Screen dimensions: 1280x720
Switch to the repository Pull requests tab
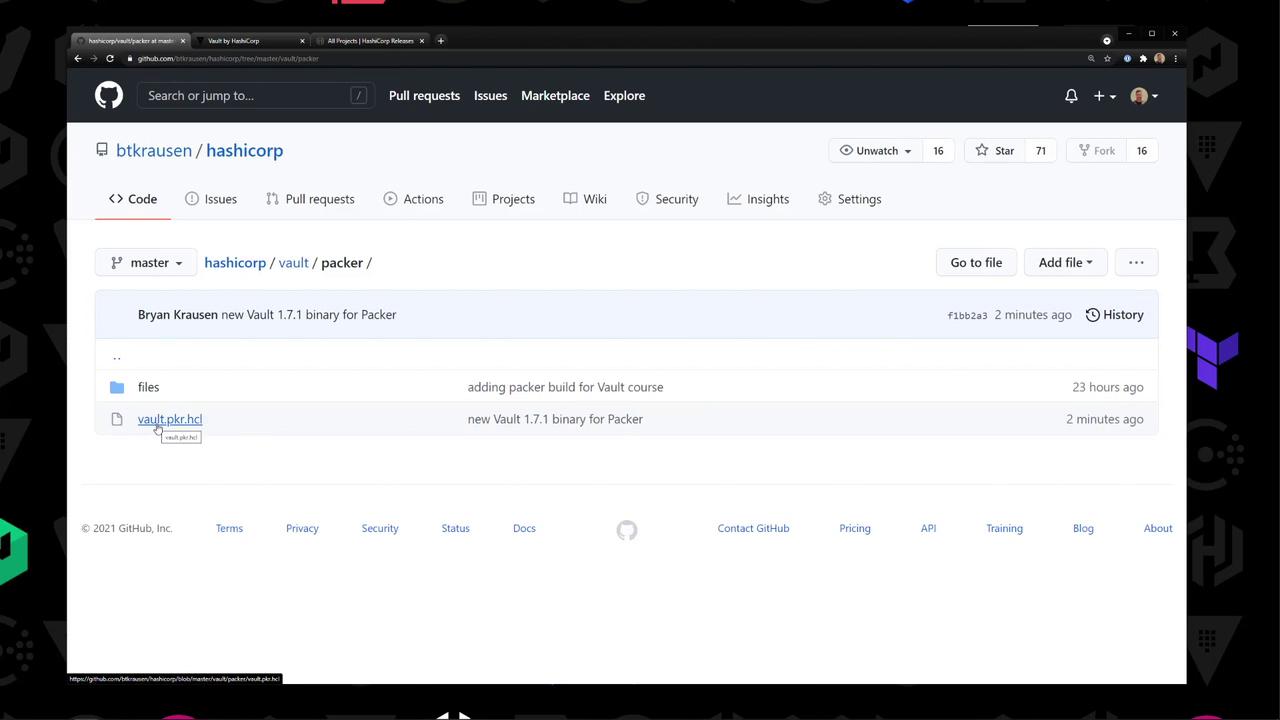[310, 199]
